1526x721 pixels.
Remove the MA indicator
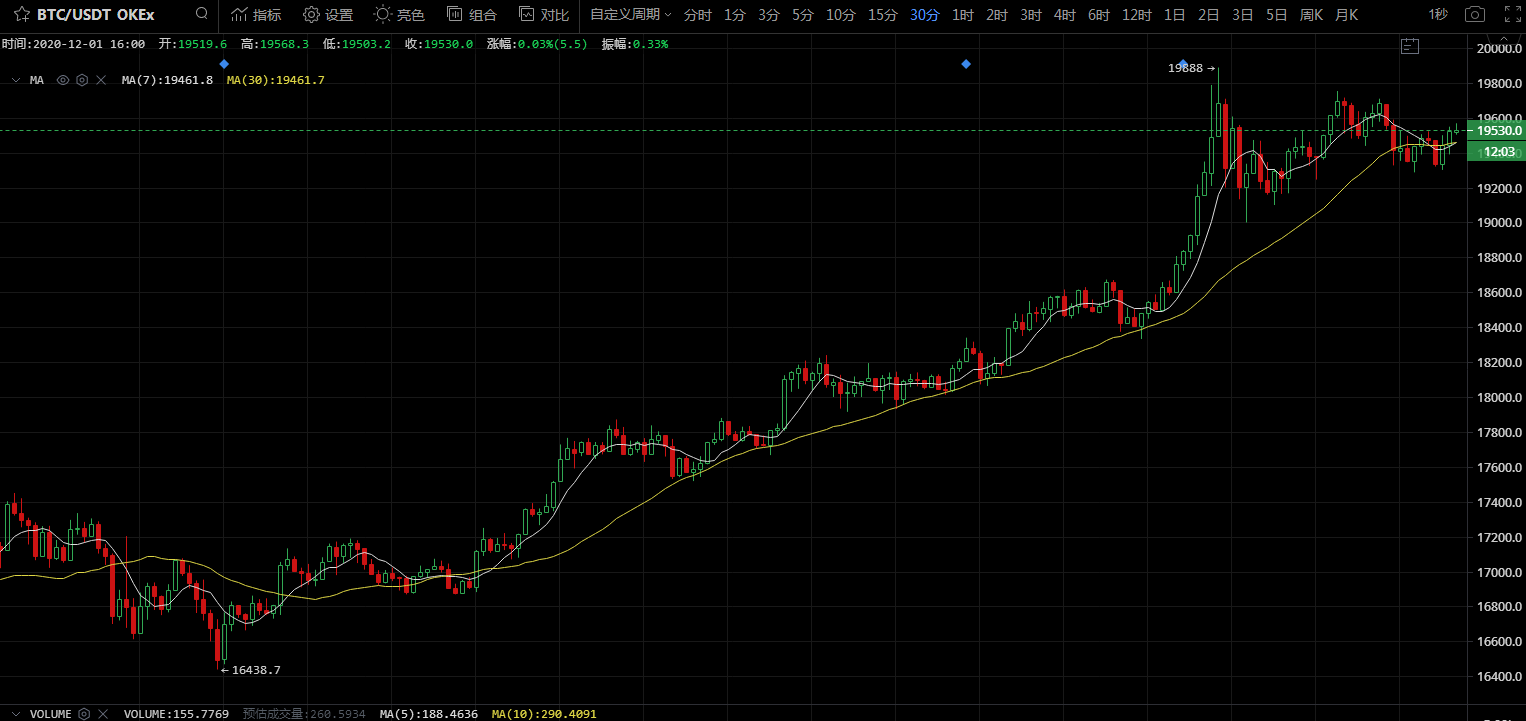(101, 80)
